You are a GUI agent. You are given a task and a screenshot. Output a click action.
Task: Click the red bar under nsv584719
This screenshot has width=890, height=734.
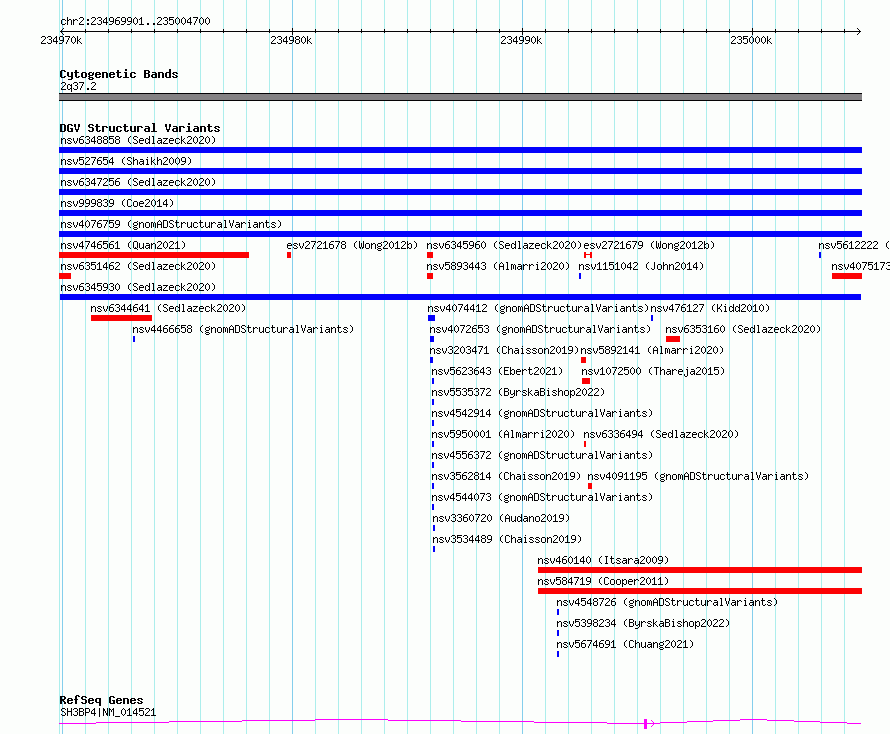click(x=700, y=591)
